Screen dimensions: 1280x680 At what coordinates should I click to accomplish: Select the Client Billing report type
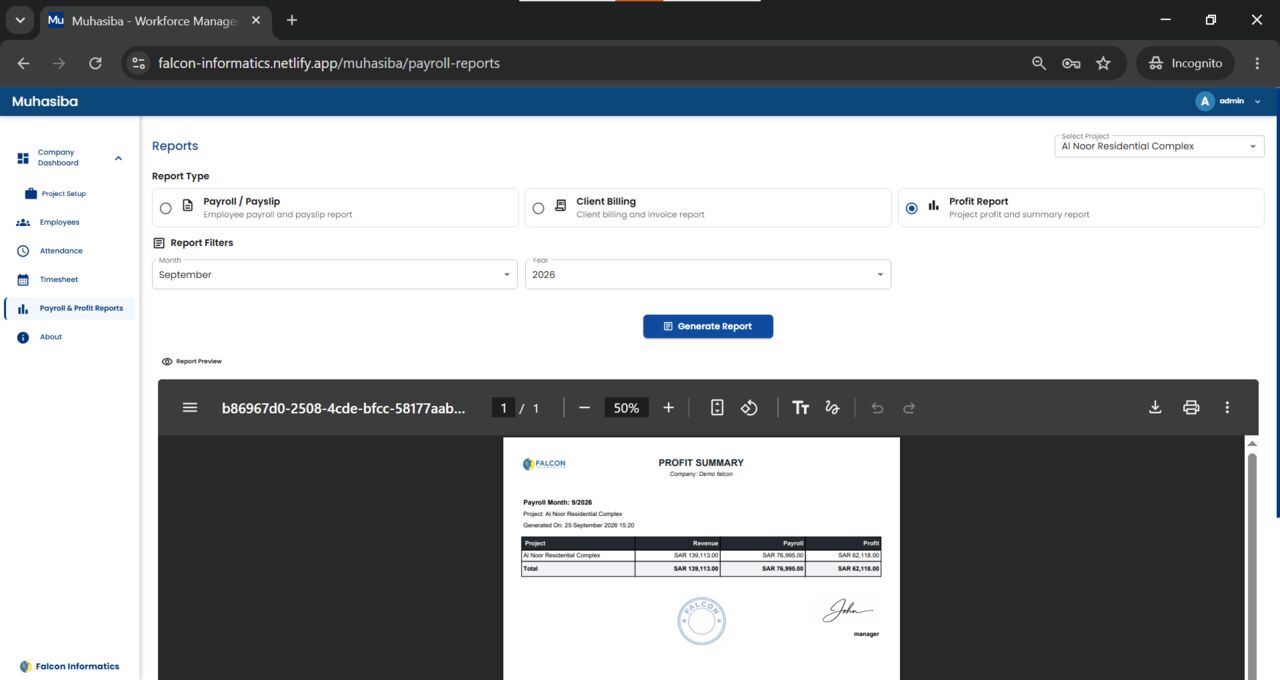708,208
